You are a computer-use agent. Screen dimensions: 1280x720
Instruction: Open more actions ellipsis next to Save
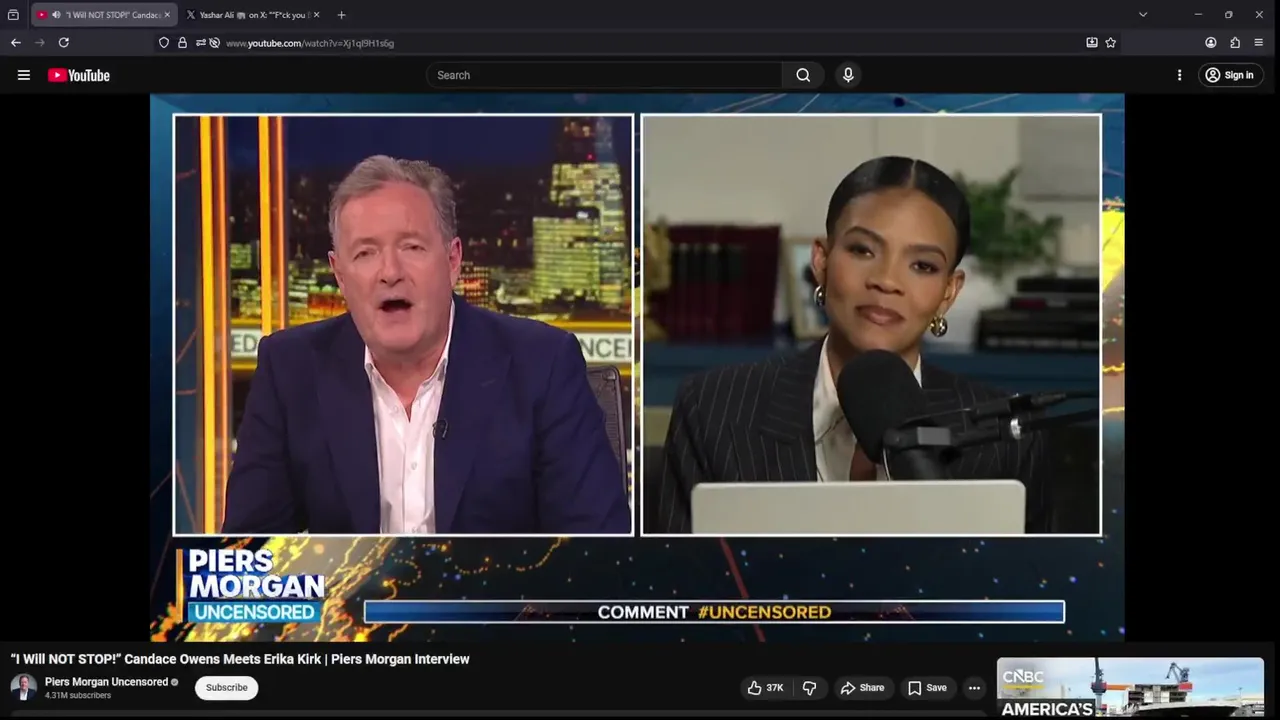974,688
